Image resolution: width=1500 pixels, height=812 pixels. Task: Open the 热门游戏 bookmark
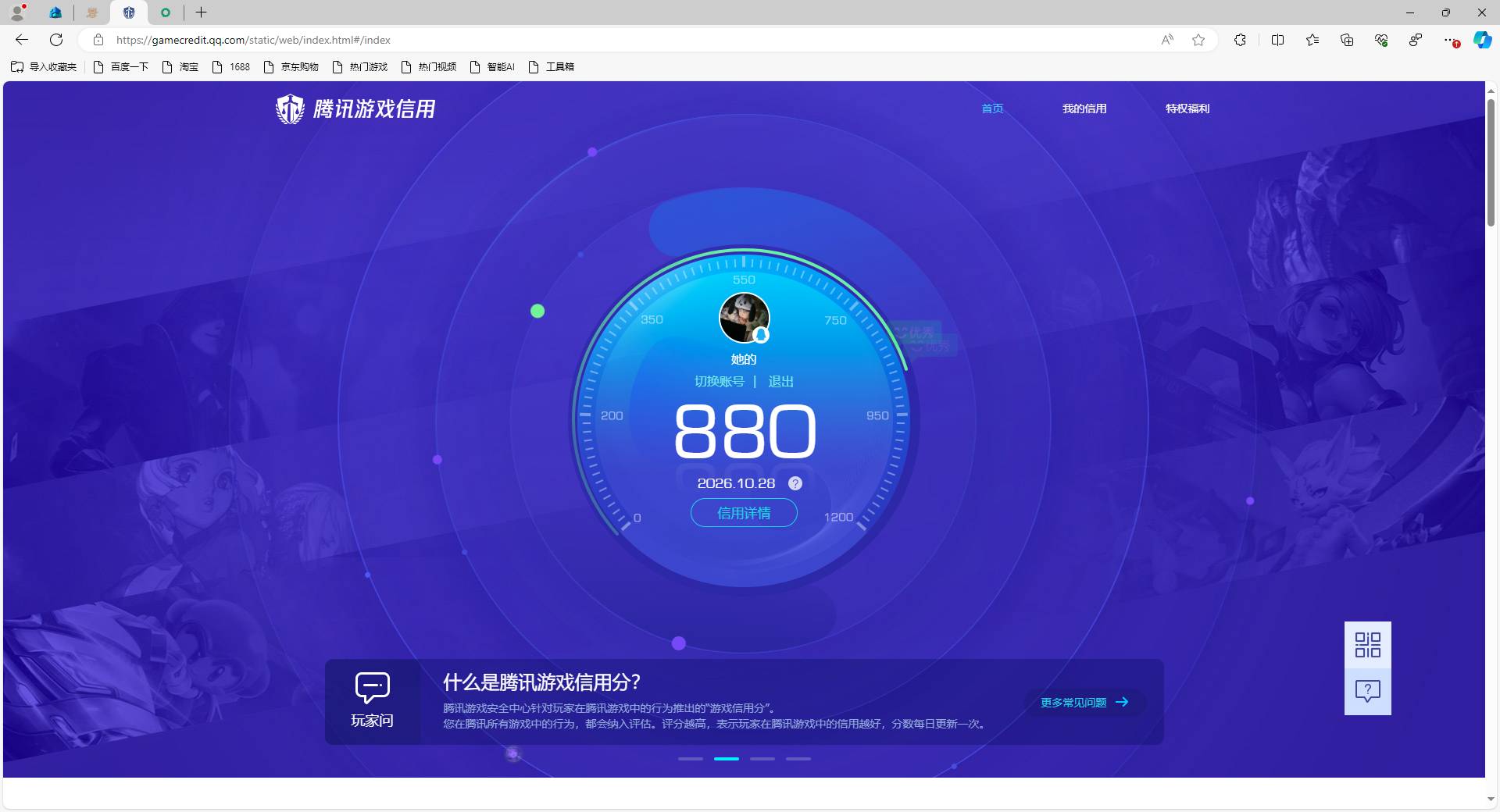(x=360, y=67)
